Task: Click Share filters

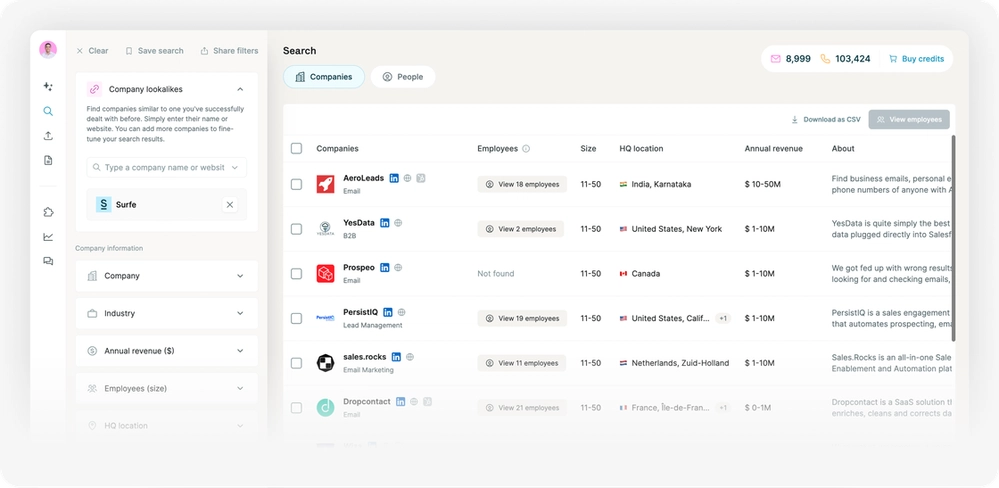Action: [229, 51]
